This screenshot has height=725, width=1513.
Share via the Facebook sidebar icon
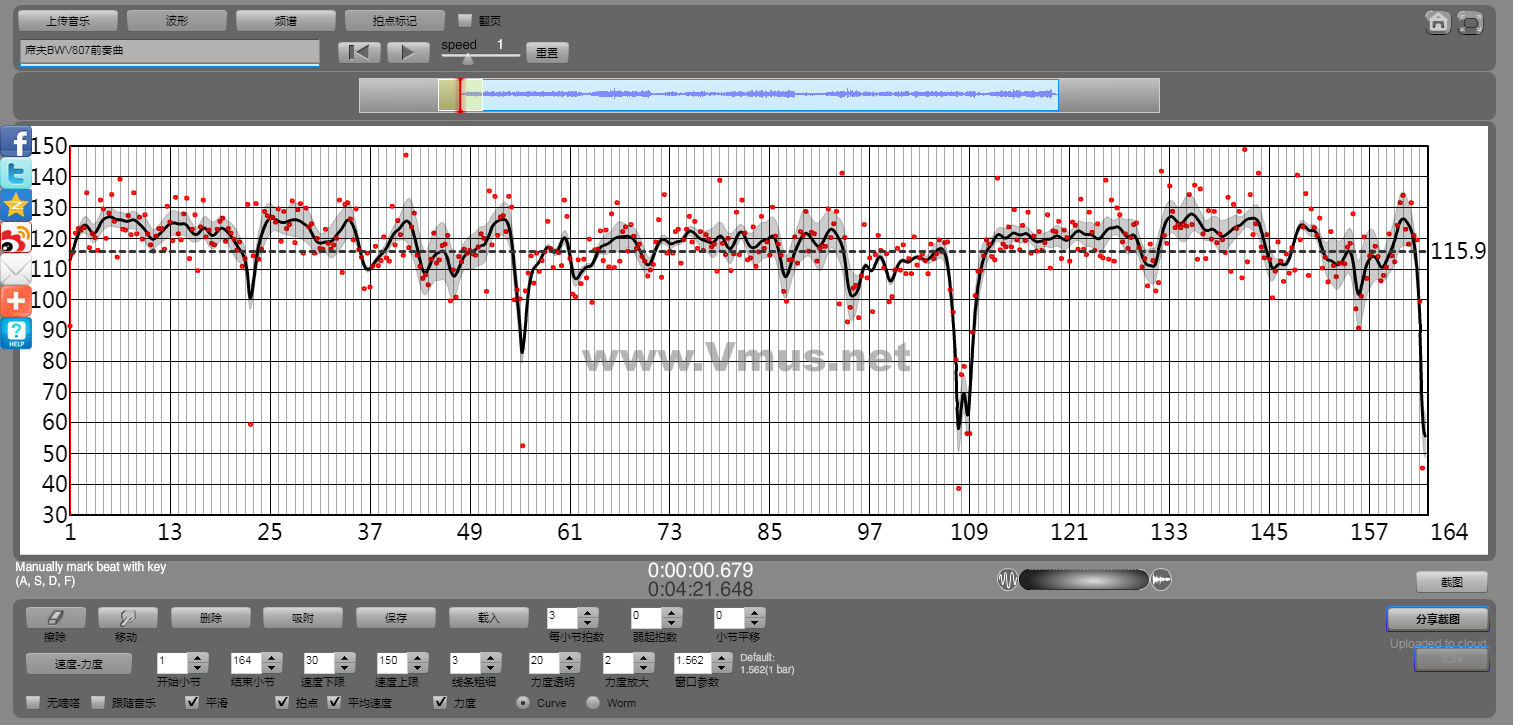click(x=16, y=141)
